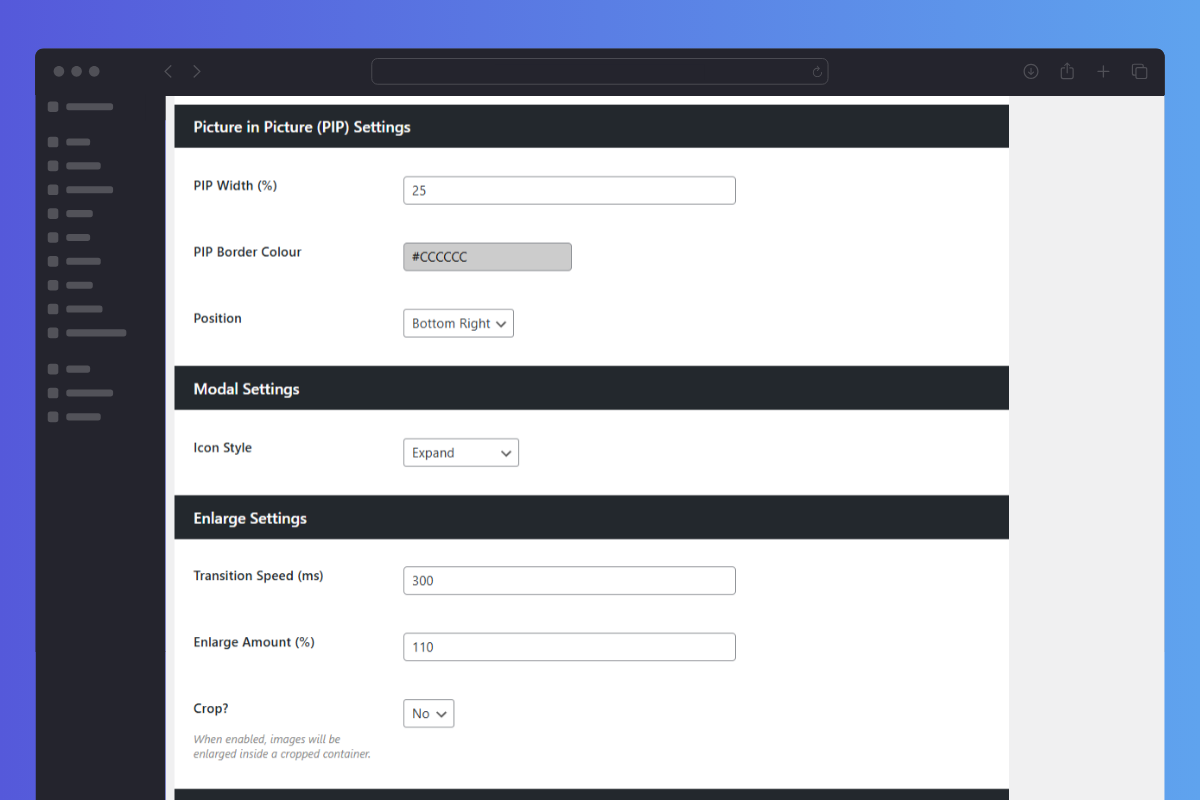
Task: Click into the Transition Speed field
Action: [569, 581]
